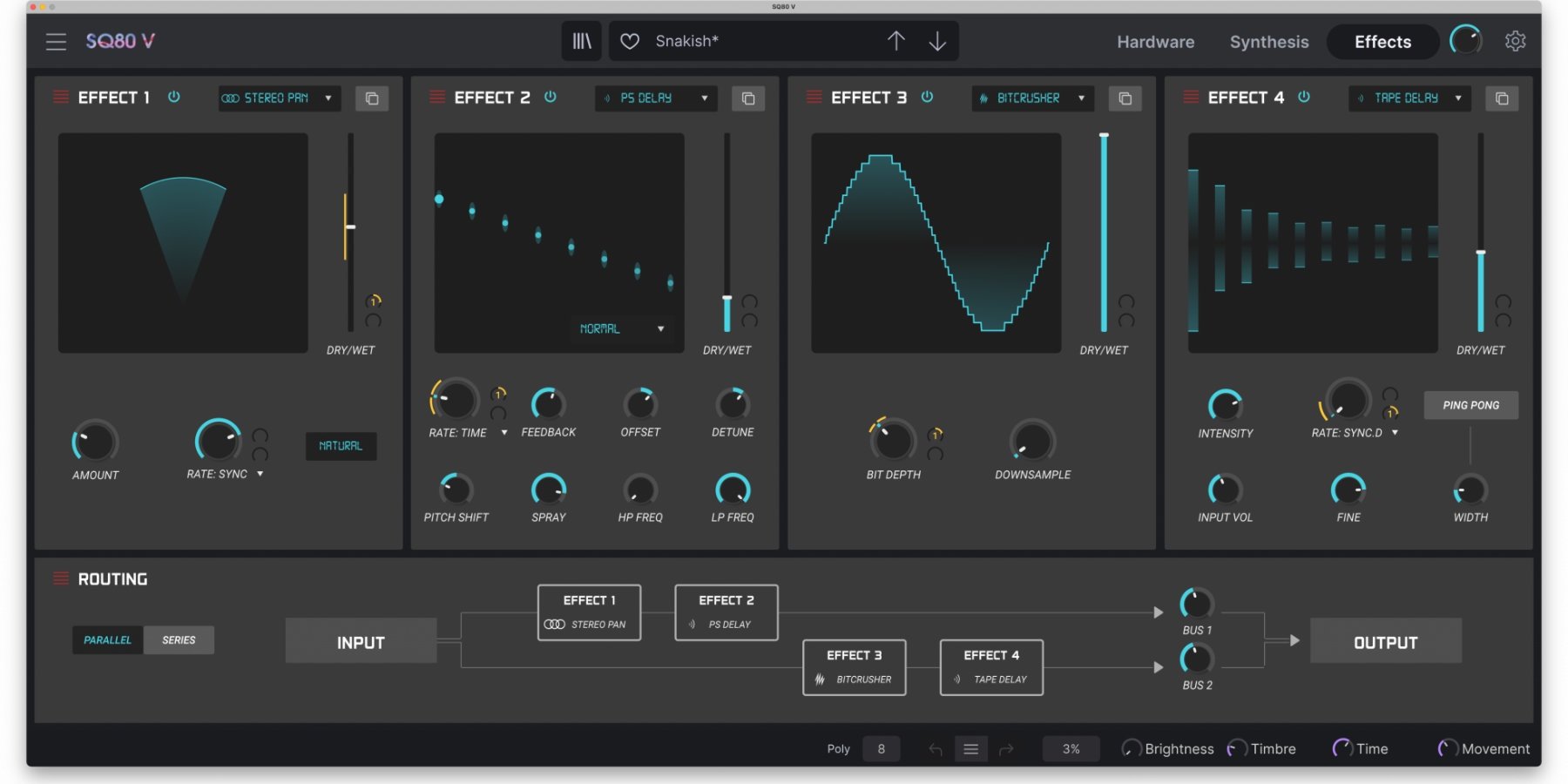Toggle Effect 1 power button
The width and height of the screenshot is (1568, 784).
point(174,97)
